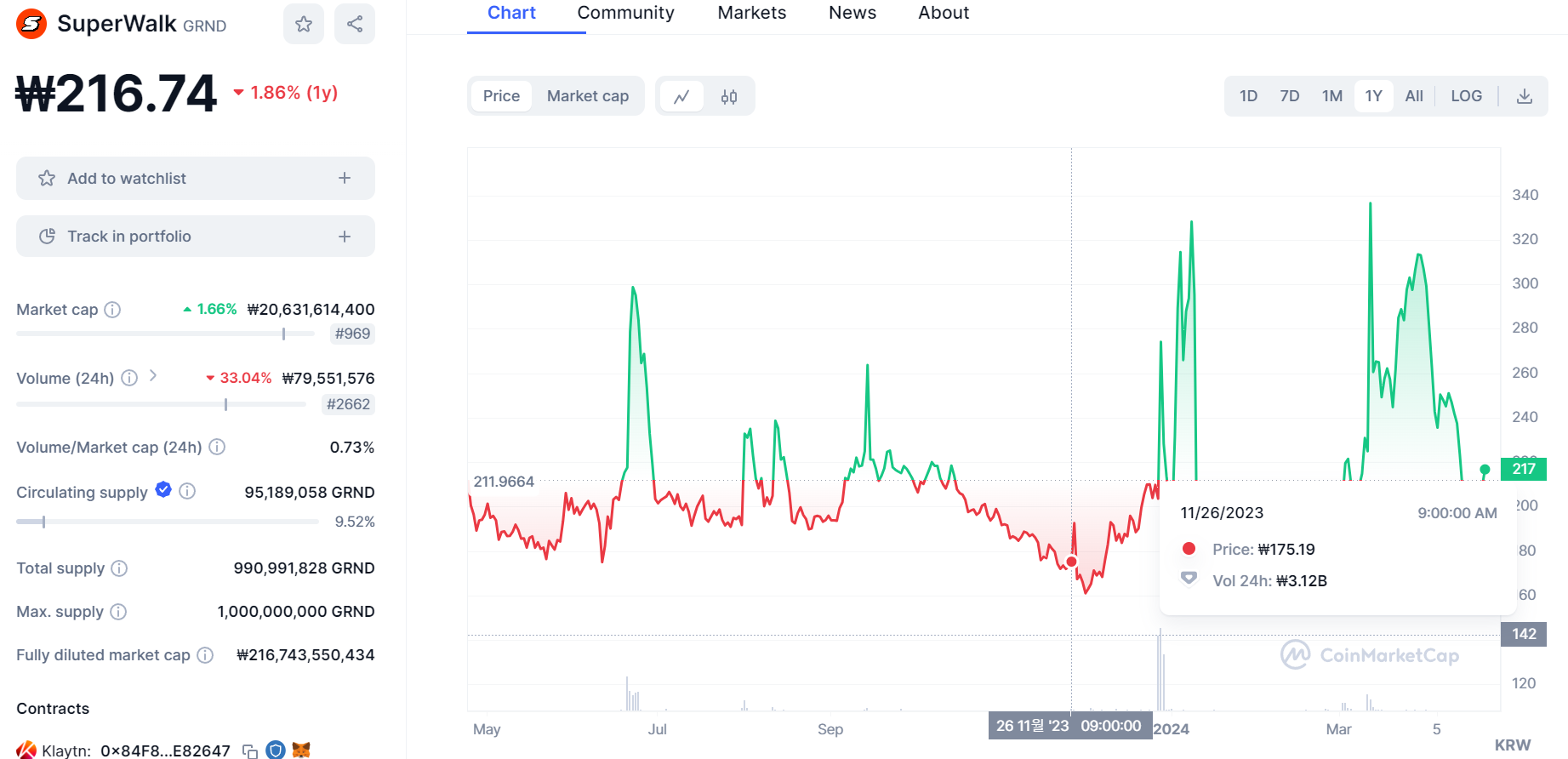Click the ₩20,631,614,400 market cap value
This screenshot has height=759, width=1568.
311,310
